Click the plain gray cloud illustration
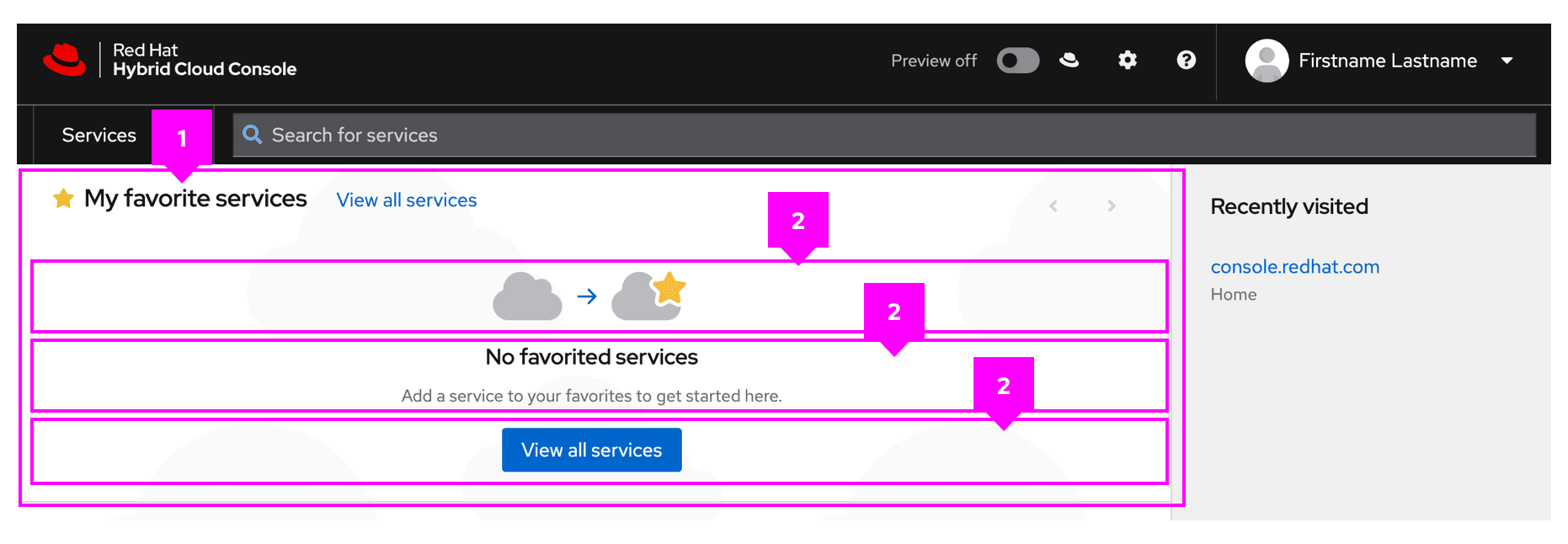The width and height of the screenshot is (1568, 544). pyautogui.click(x=527, y=296)
